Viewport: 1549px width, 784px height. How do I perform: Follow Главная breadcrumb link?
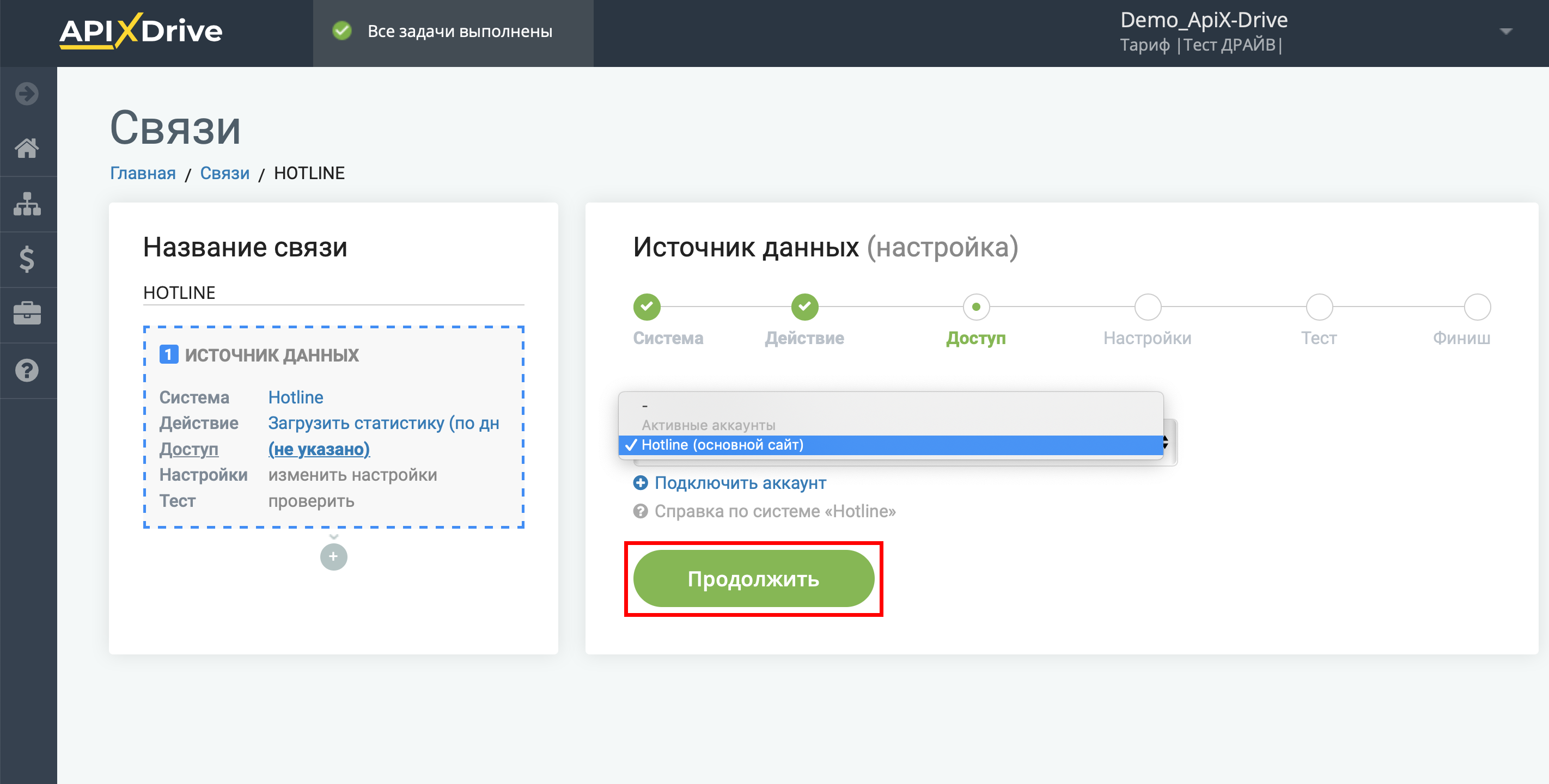point(143,173)
